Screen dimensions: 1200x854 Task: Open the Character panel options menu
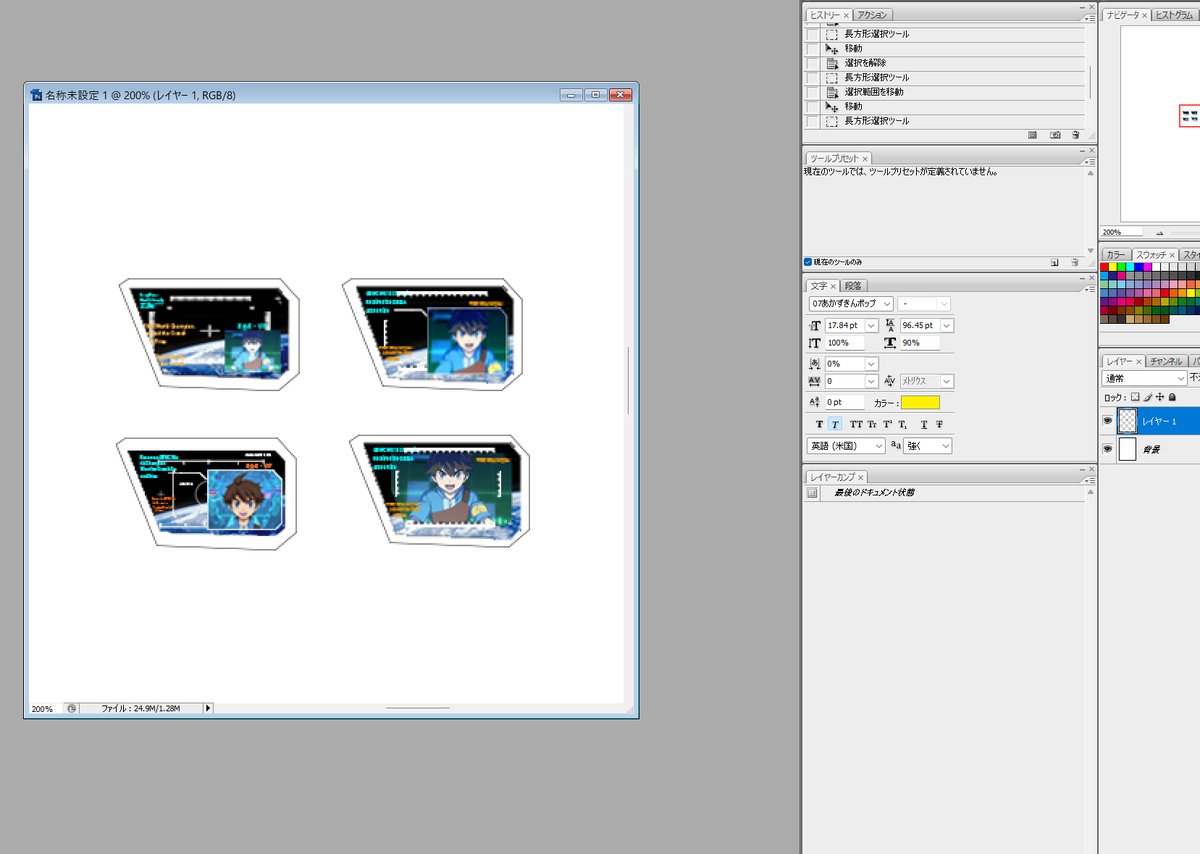click(x=1090, y=289)
